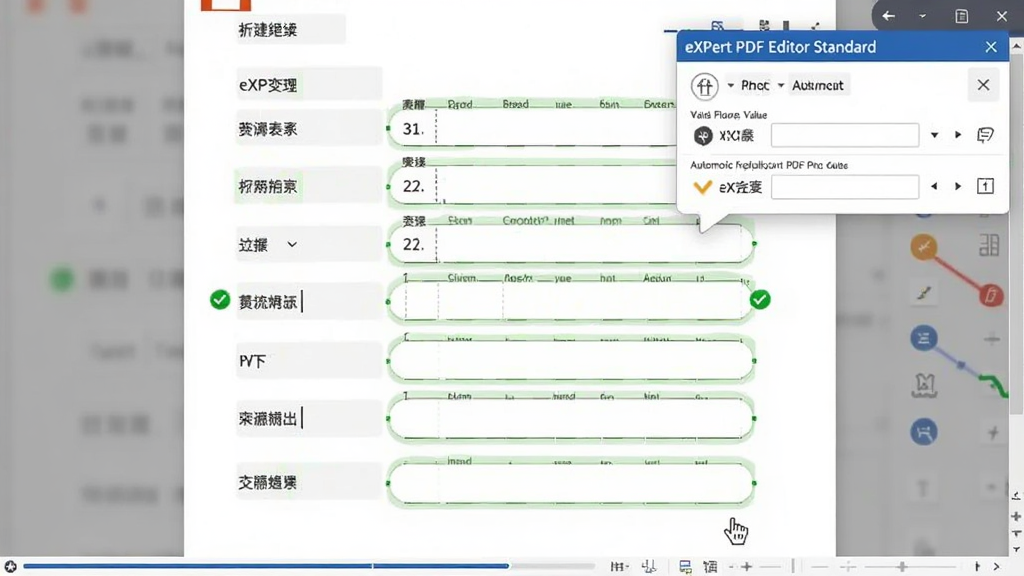Click the form field numbered 31.
The width and height of the screenshot is (1024, 576).
pos(534,128)
